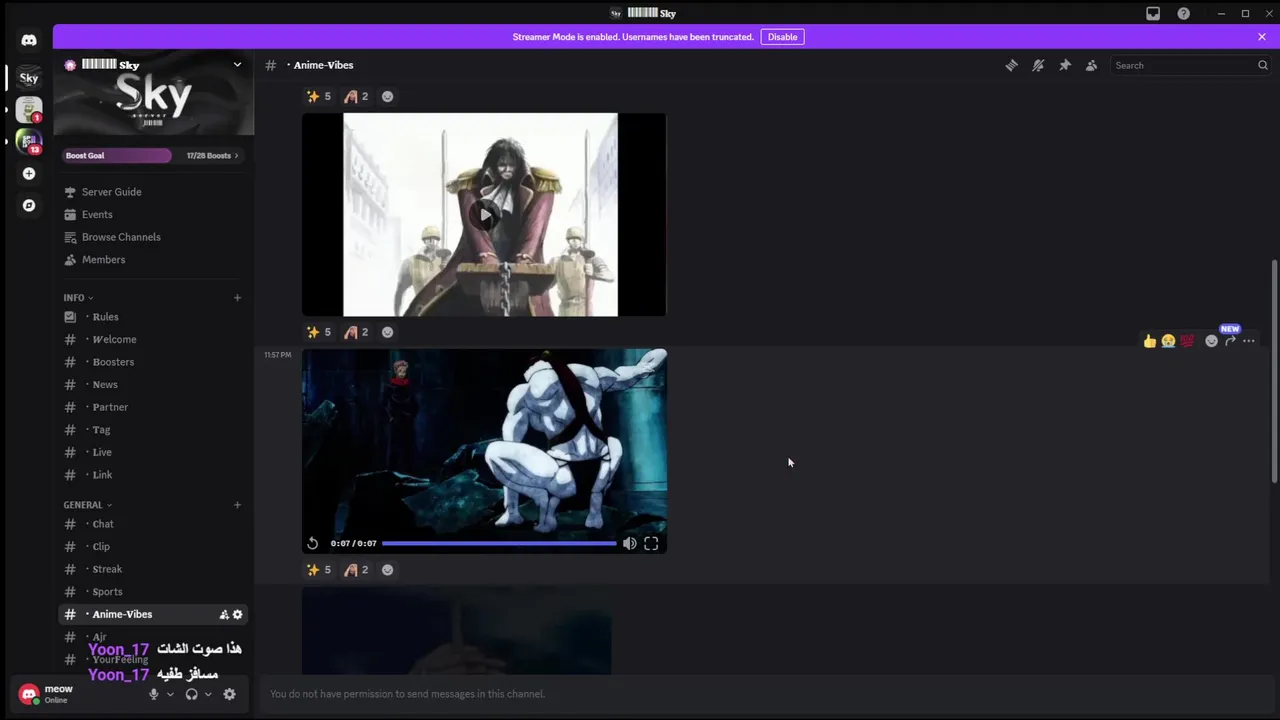Toggle the member list visibility

click(1091, 65)
